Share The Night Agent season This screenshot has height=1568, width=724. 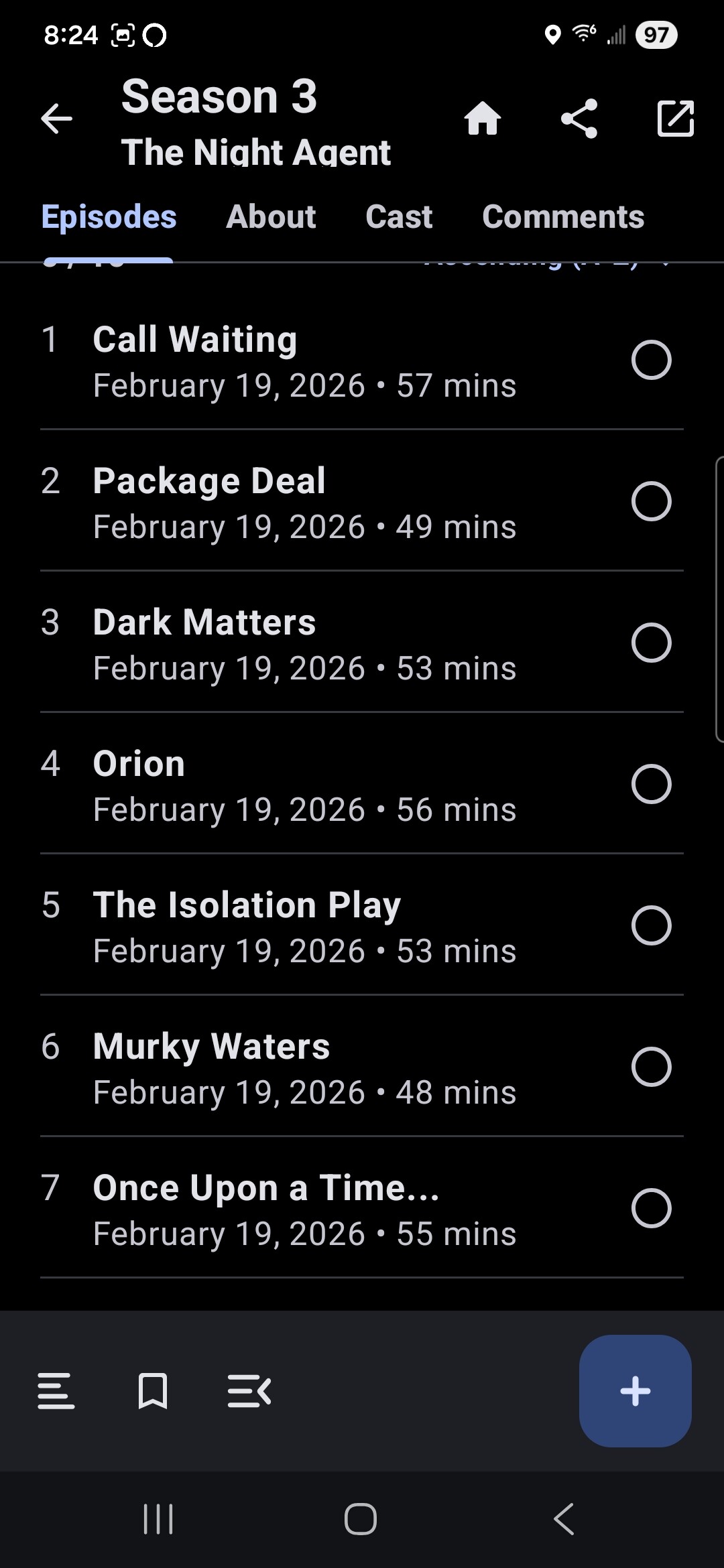(579, 119)
